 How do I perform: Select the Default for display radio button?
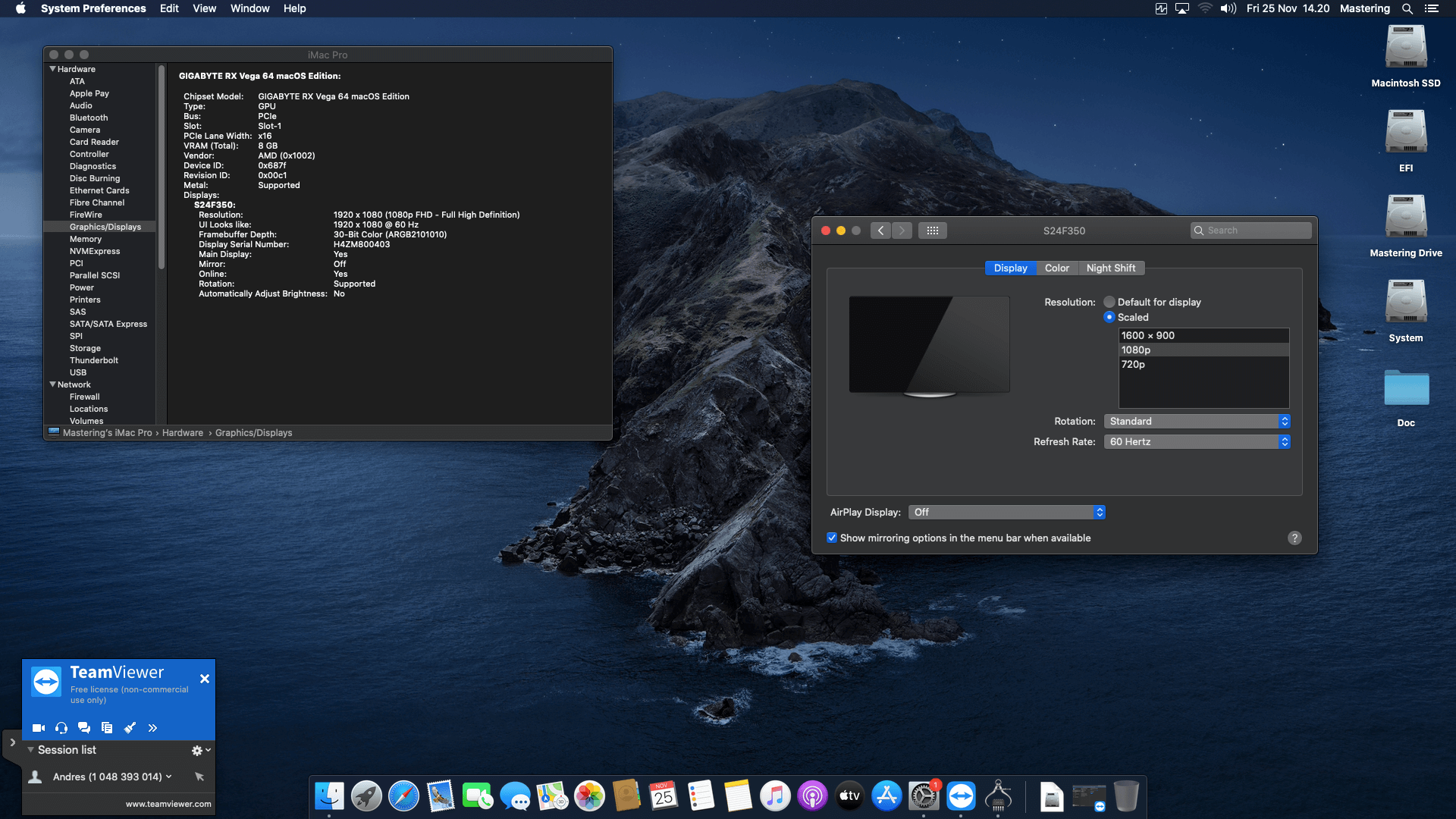click(1109, 302)
